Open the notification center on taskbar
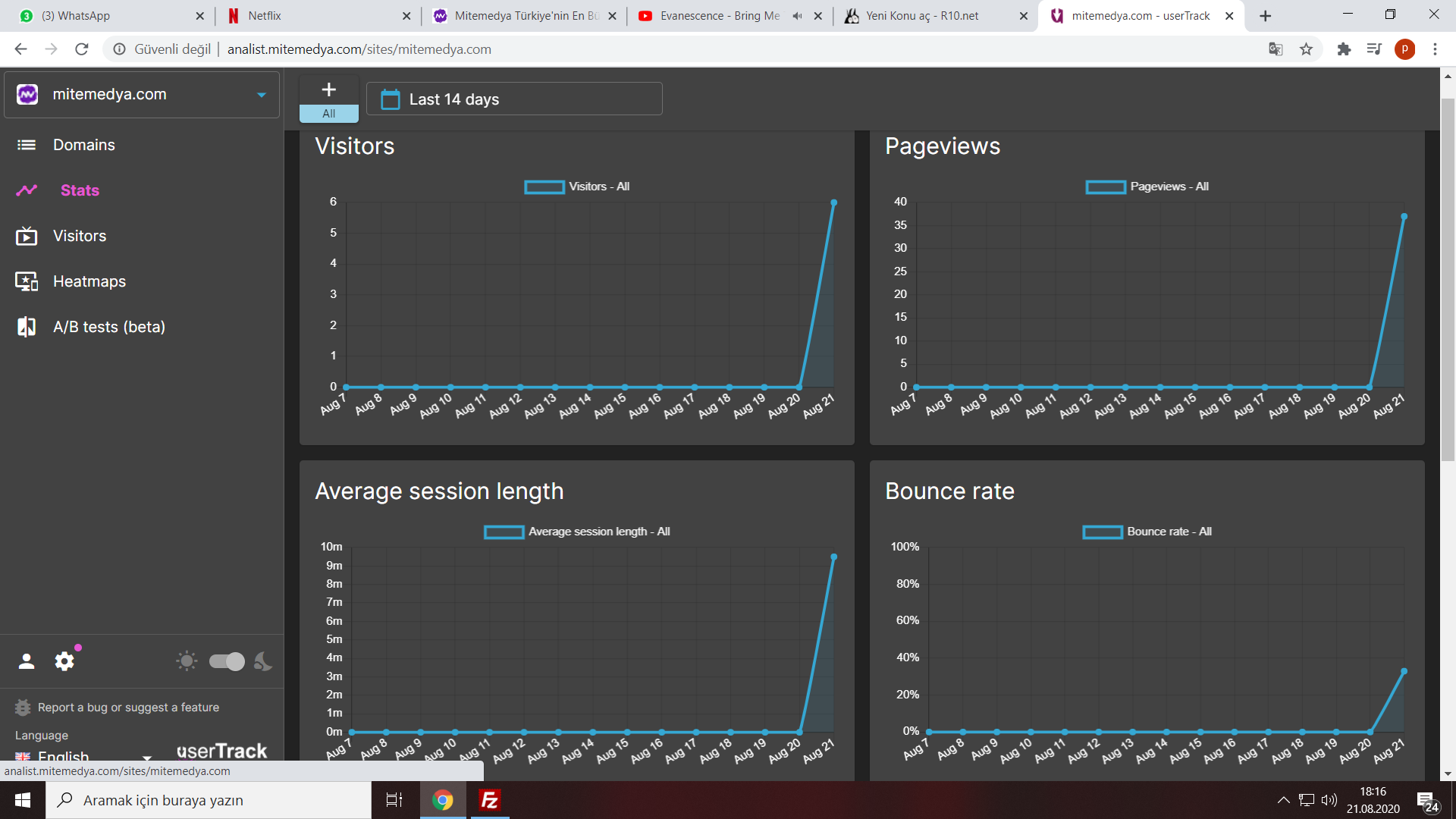 coord(1428,801)
